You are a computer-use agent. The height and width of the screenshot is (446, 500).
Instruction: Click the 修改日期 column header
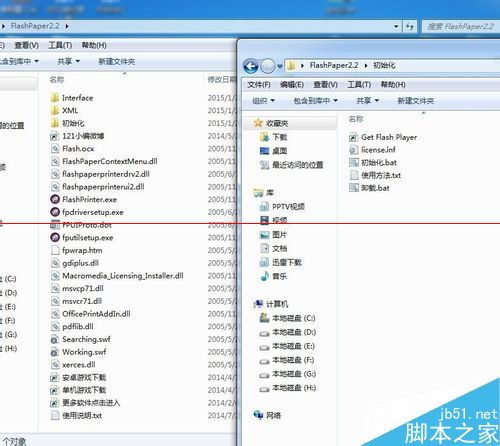pyautogui.click(x=221, y=80)
